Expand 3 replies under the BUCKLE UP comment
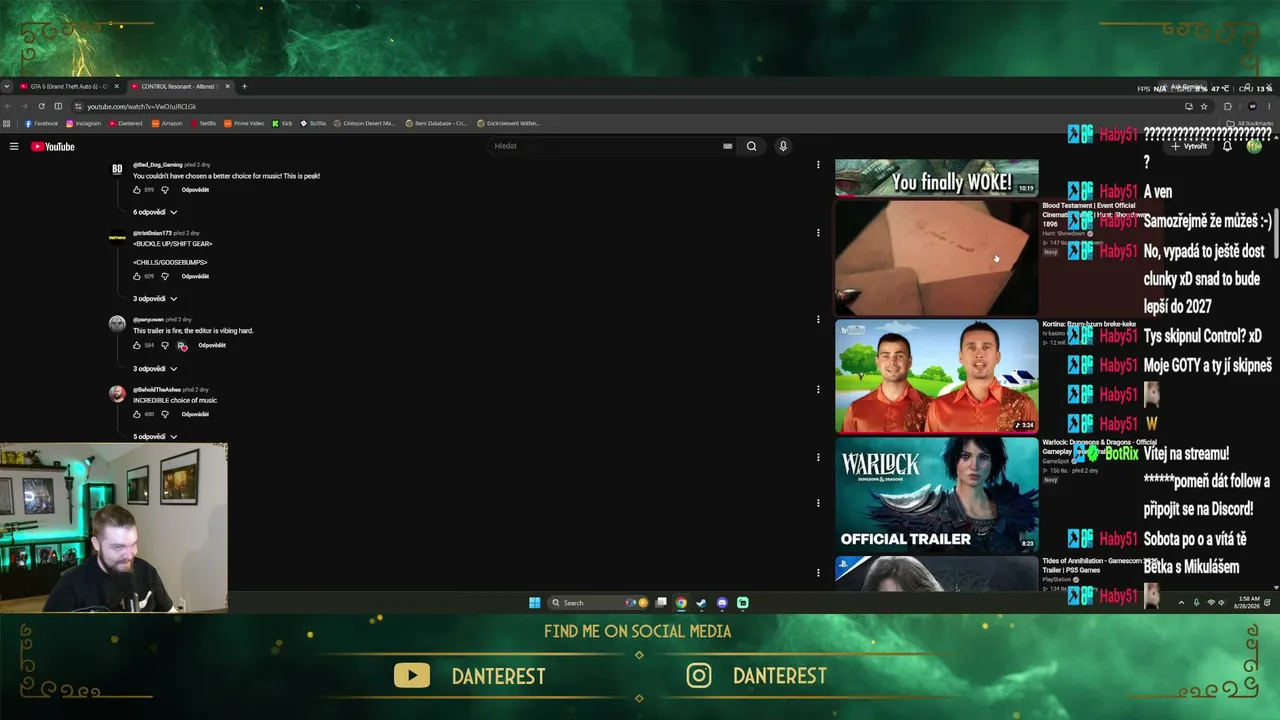Viewport: 1280px width, 720px height. (x=155, y=299)
